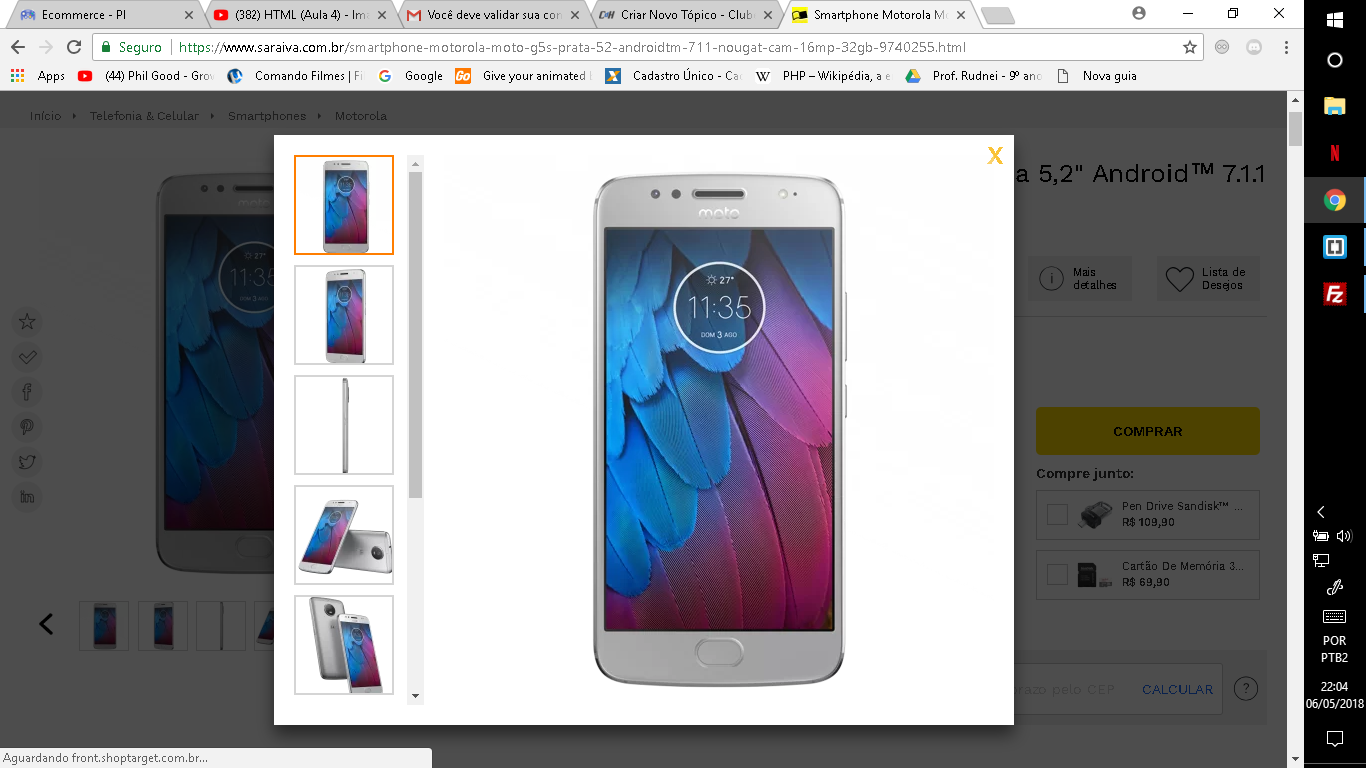The width and height of the screenshot is (1366, 768).
Task: Open File Explorer from the taskbar
Action: coord(1334,106)
